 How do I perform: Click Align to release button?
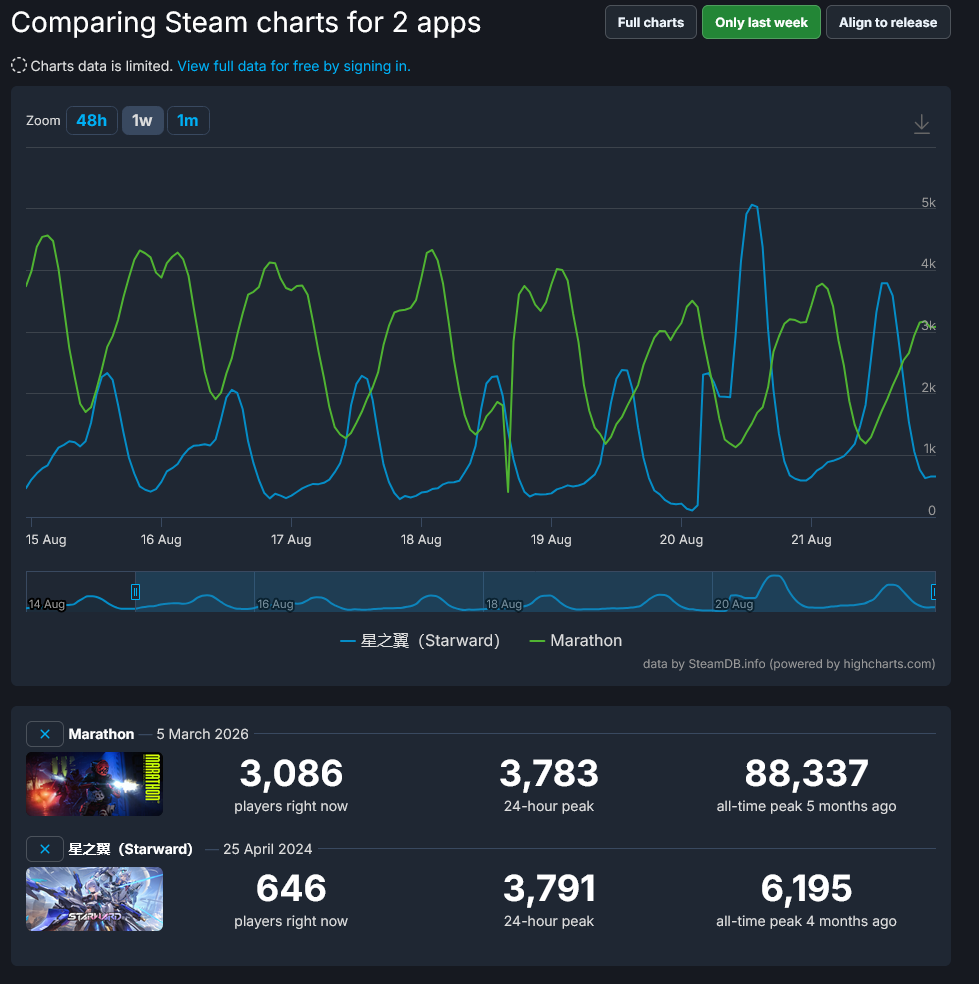888,23
